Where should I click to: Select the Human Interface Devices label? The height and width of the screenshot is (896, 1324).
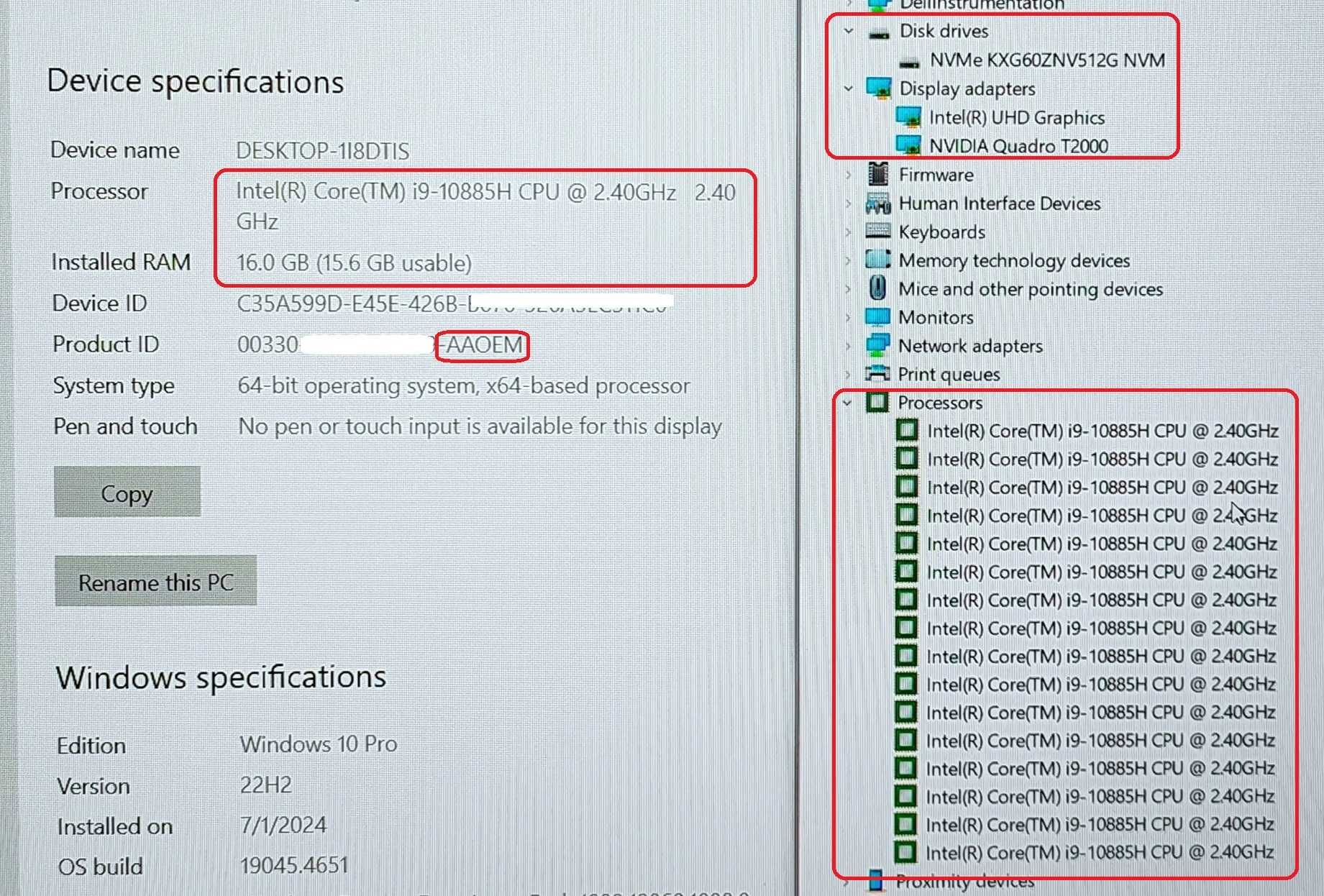click(1000, 204)
